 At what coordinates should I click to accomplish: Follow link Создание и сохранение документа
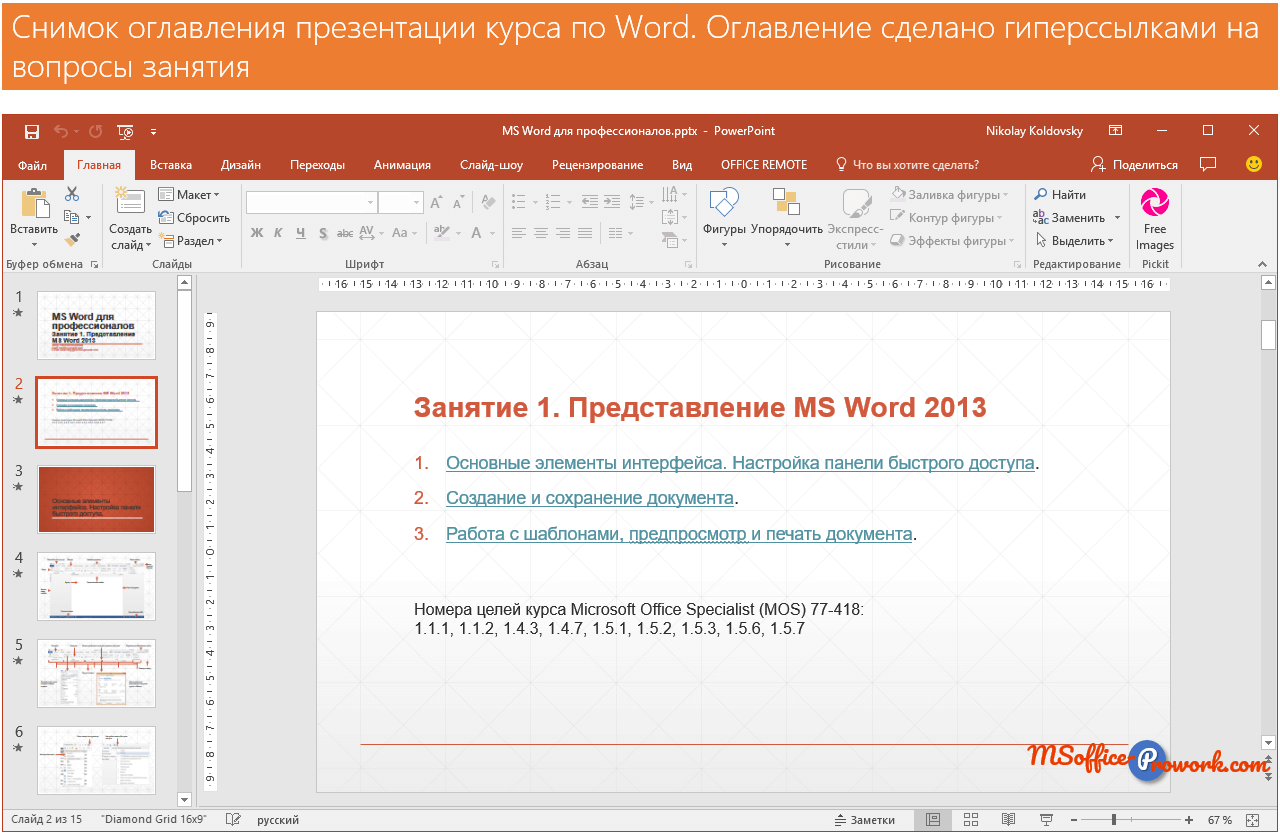(590, 498)
